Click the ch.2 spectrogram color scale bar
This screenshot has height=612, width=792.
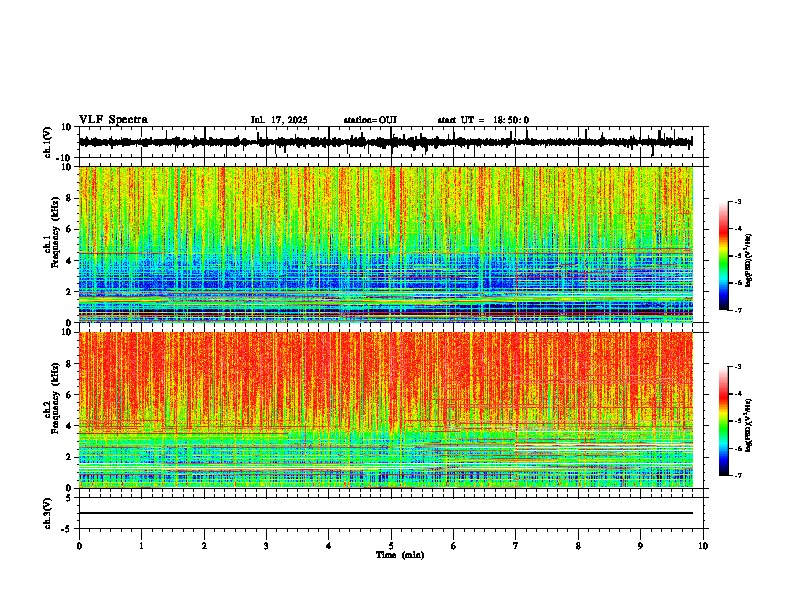tap(723, 421)
